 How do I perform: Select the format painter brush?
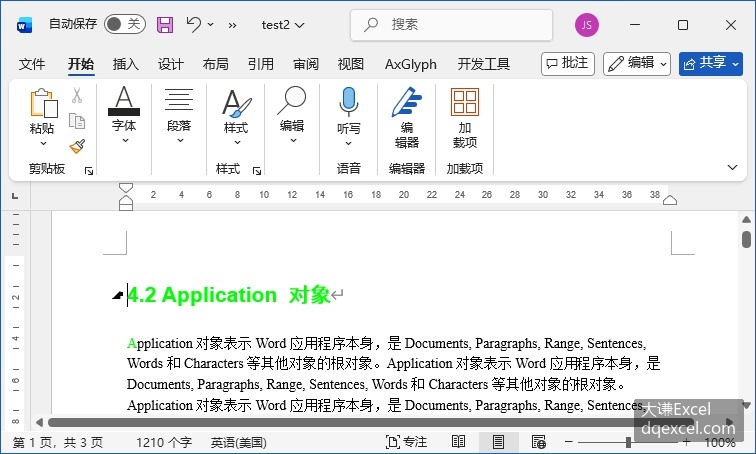pyautogui.click(x=77, y=147)
